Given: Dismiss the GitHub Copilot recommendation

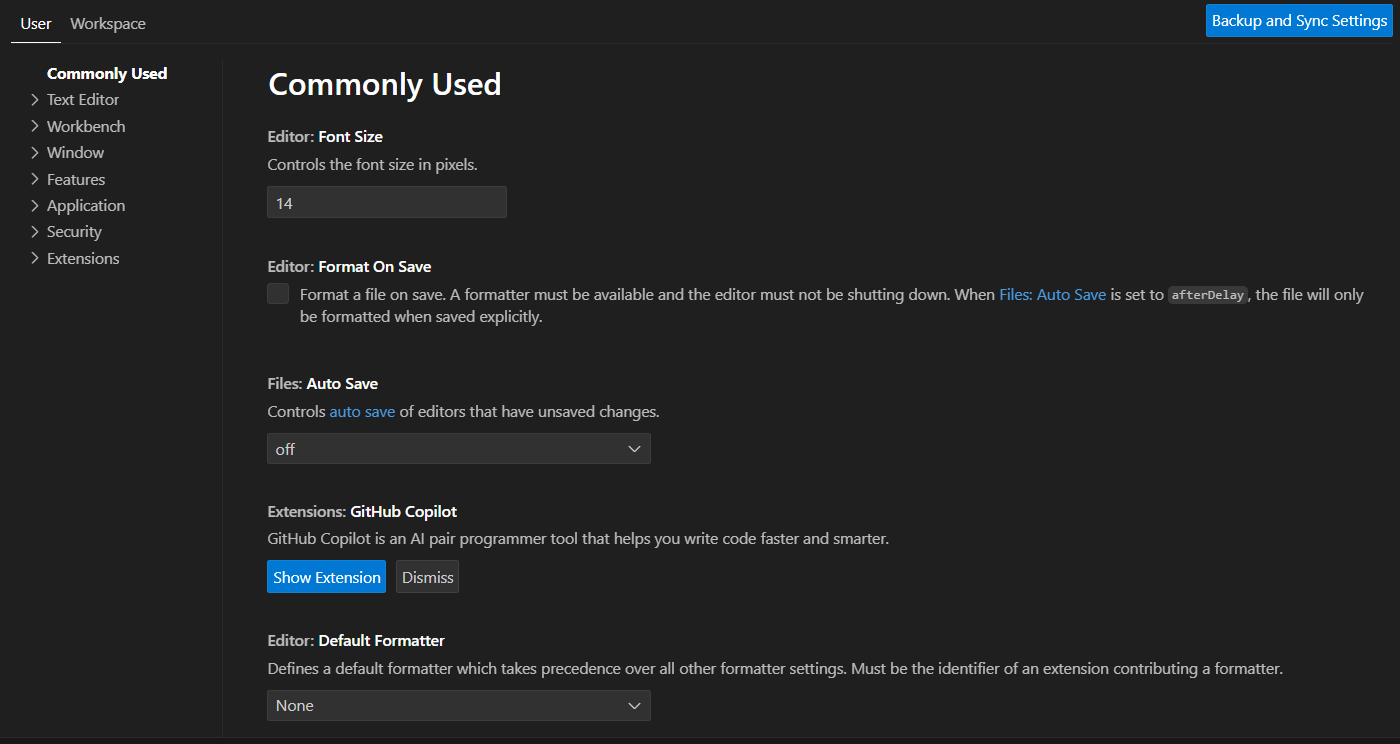Looking at the screenshot, I should (x=428, y=577).
